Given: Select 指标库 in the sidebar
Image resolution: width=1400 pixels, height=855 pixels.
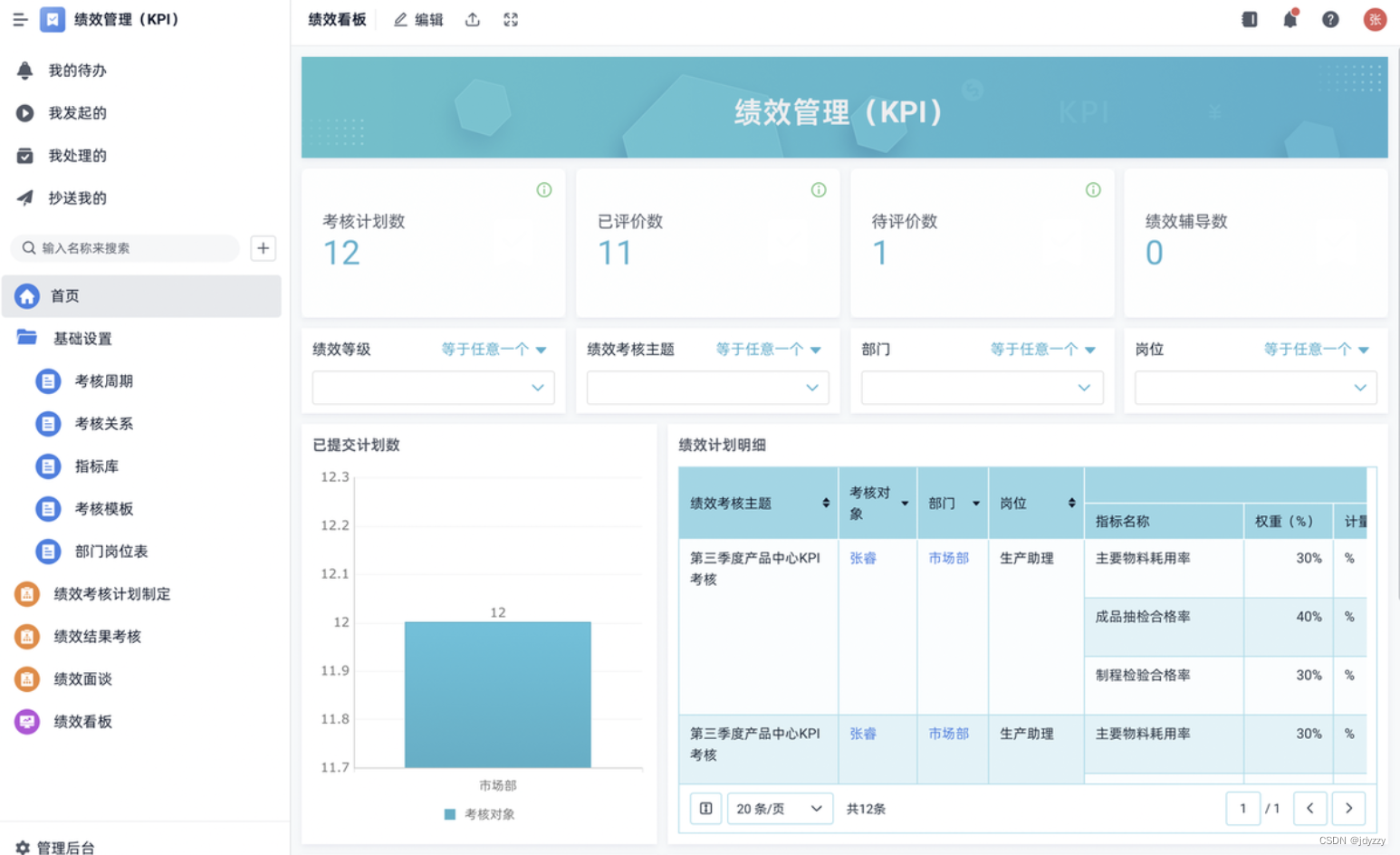Looking at the screenshot, I should [x=97, y=466].
